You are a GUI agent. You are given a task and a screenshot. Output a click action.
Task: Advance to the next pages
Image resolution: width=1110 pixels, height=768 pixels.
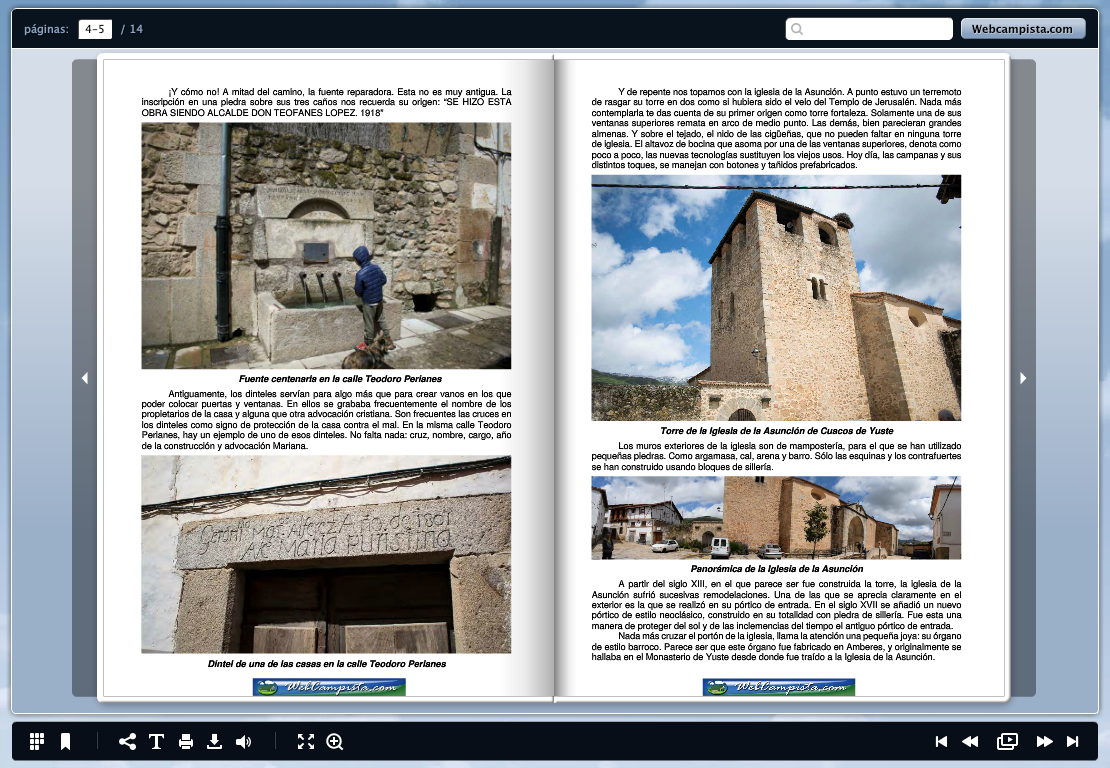click(x=1044, y=741)
